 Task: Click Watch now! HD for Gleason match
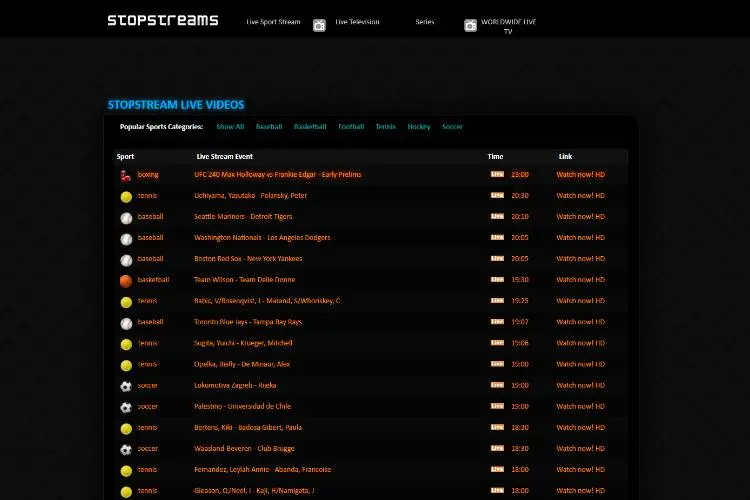pos(581,490)
